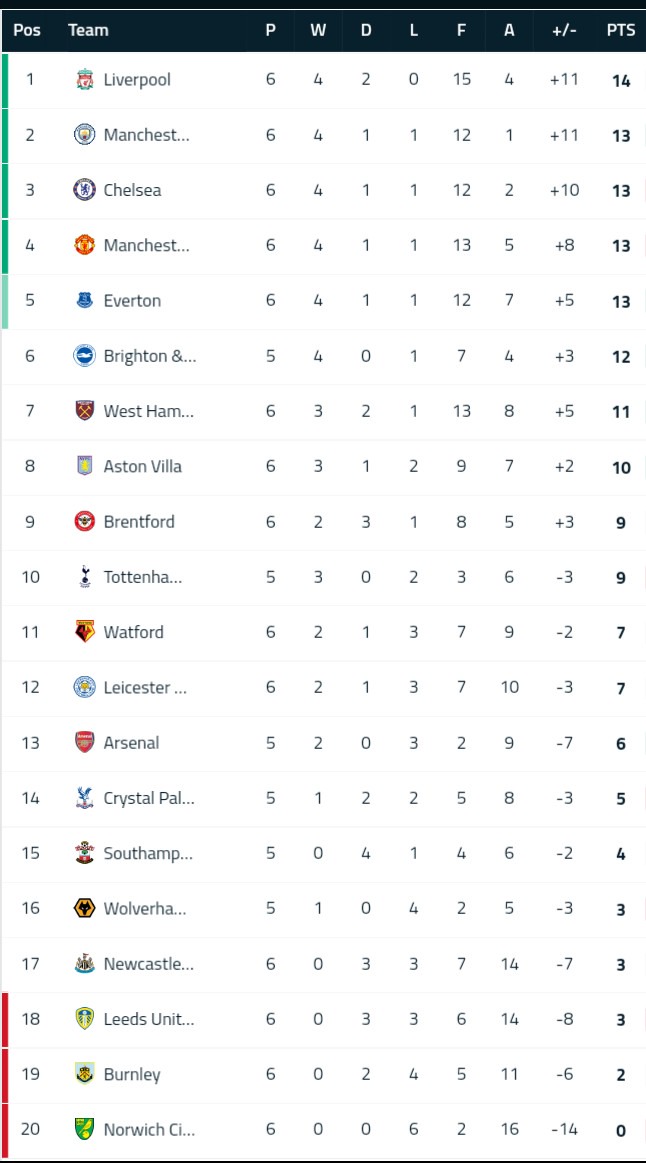Viewport: 646px width, 1163px height.
Task: Click the Norwich City canary badge
Action: pyautogui.click(x=85, y=1129)
